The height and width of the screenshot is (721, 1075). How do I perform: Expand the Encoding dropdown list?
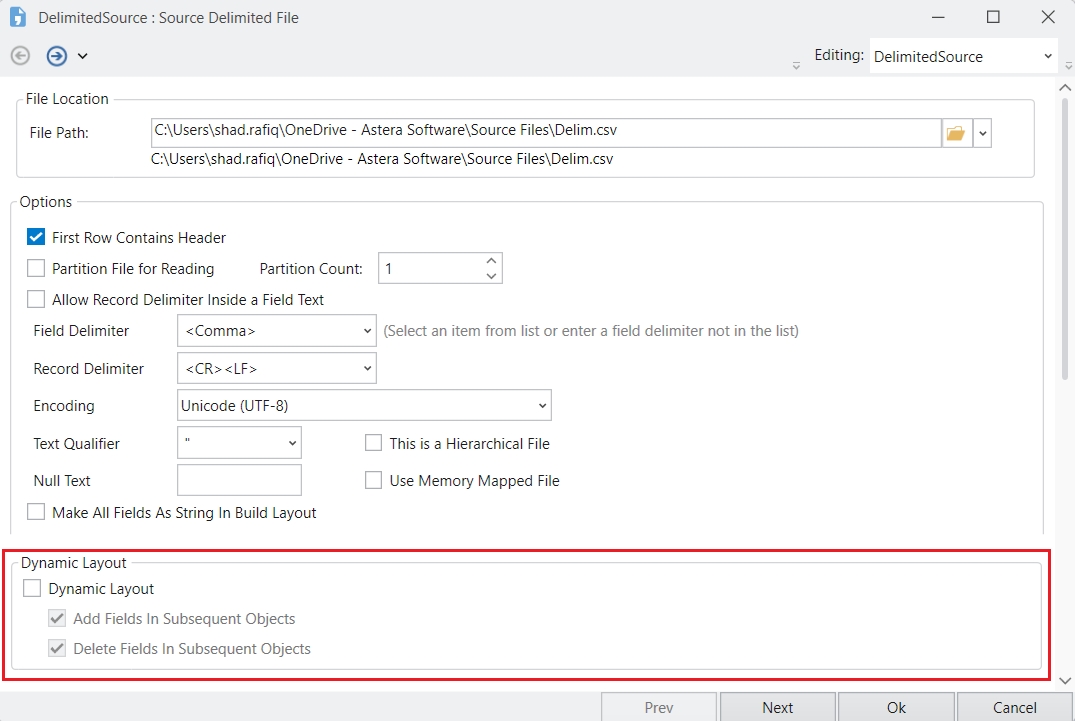364,405
